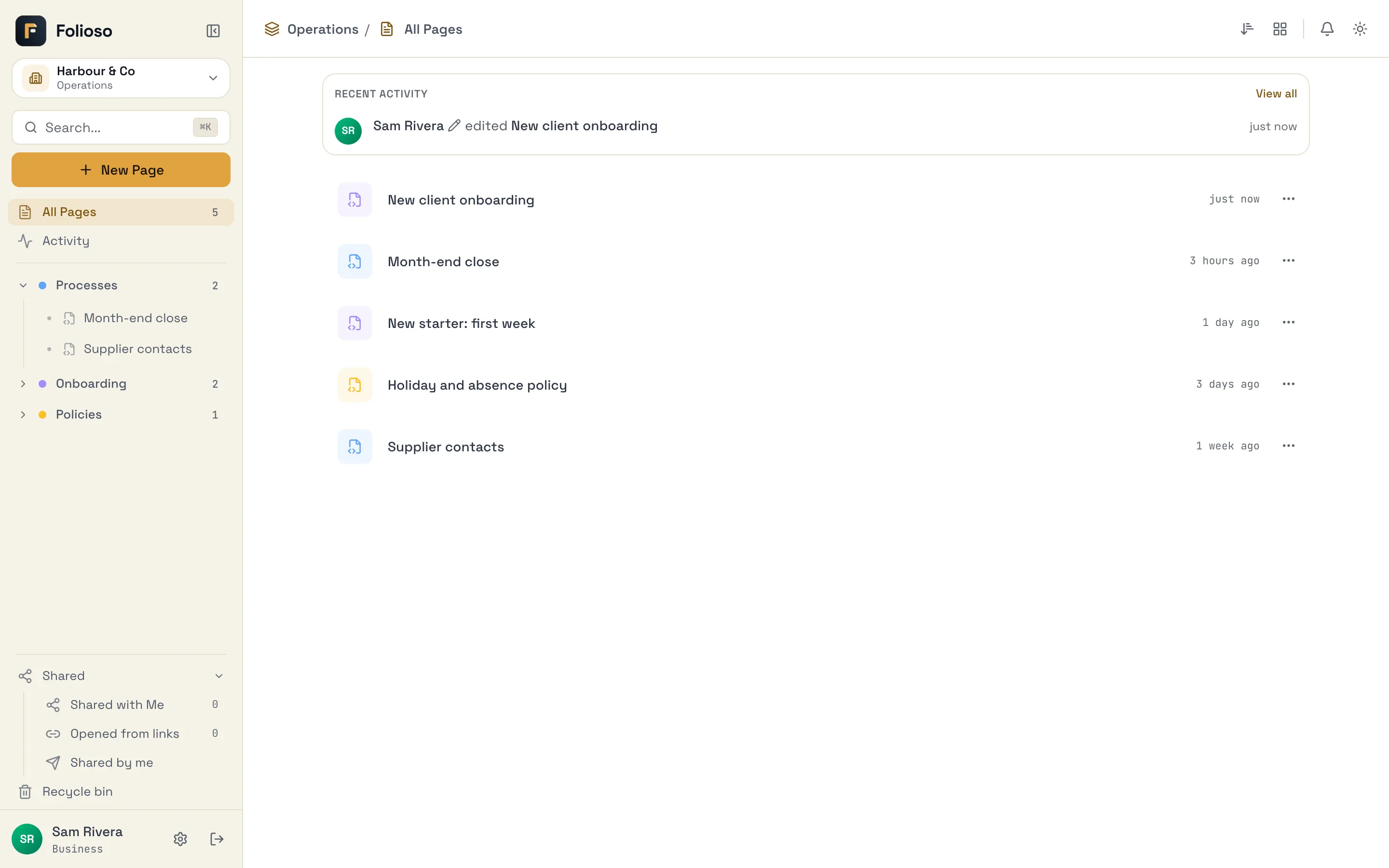Screen dimensions: 1389x868
Task: Open the Harbour & Co workspace switcher
Action: tap(121, 78)
